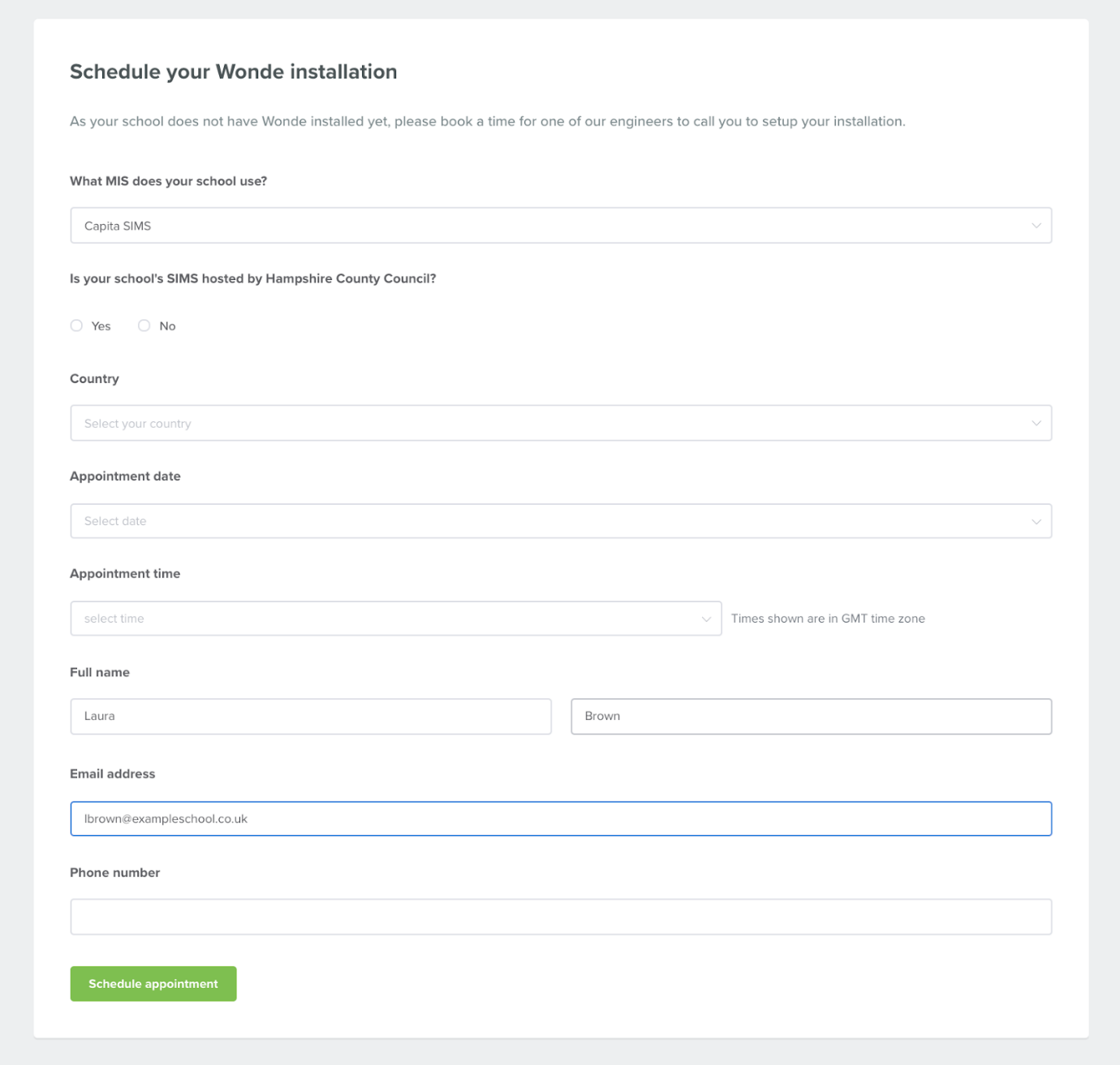Click the empty Phone number field
Viewport: 1120px width, 1065px height.
click(561, 916)
